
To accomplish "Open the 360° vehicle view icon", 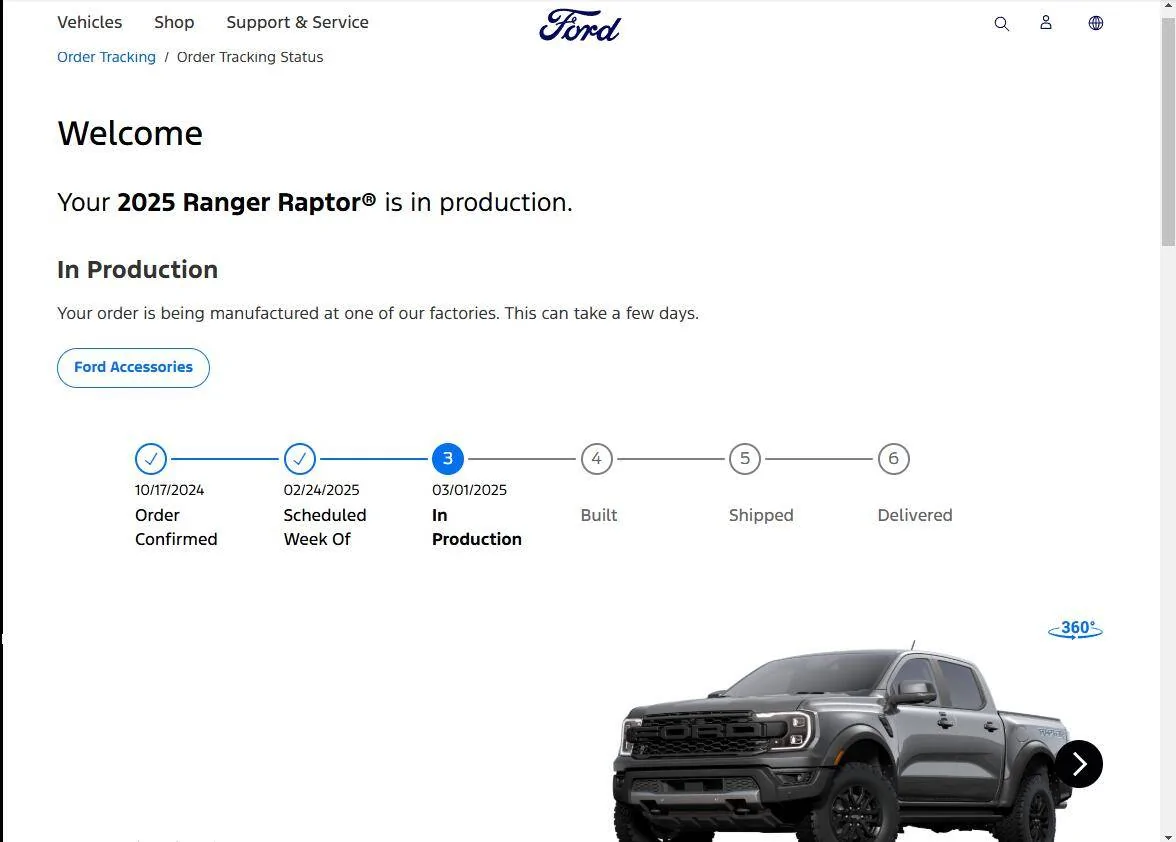I will [x=1075, y=629].
